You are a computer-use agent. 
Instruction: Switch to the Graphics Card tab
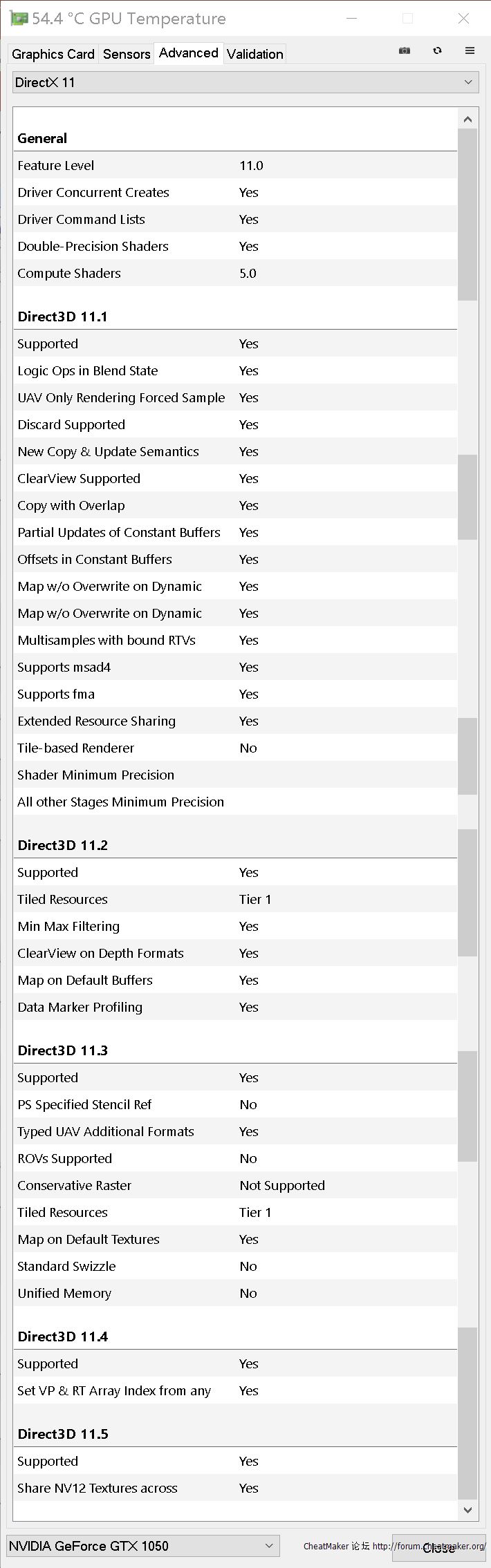[x=53, y=54]
